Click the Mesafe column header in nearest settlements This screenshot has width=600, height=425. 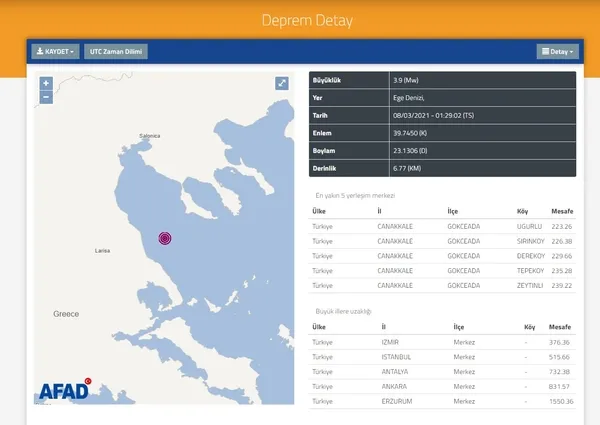562,211
